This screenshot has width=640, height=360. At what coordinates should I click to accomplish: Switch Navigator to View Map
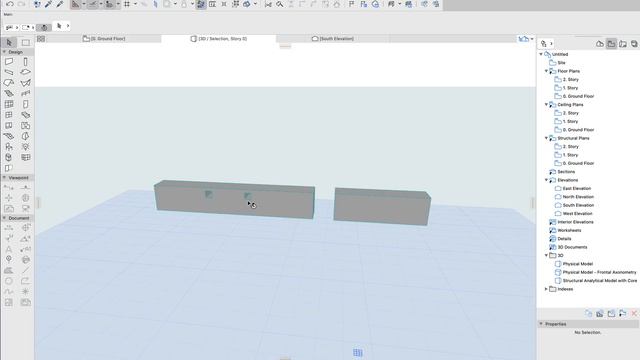pos(611,44)
